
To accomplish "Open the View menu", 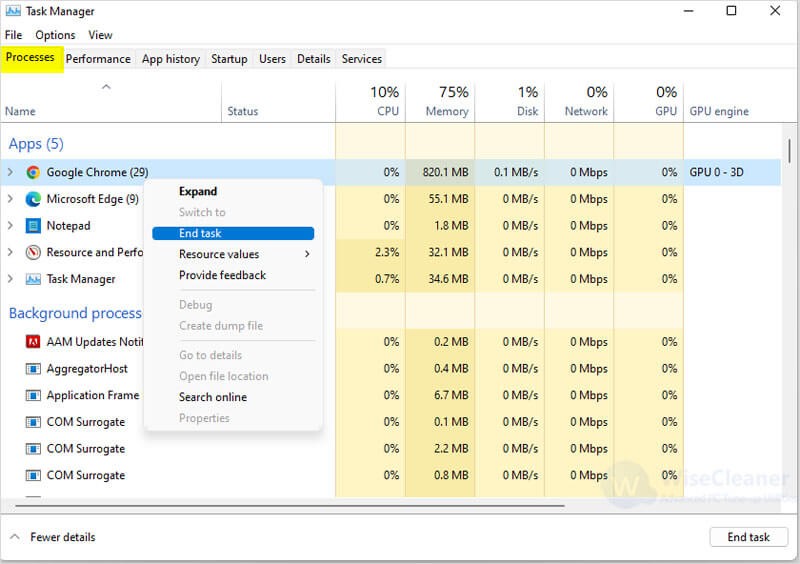I will click(100, 35).
